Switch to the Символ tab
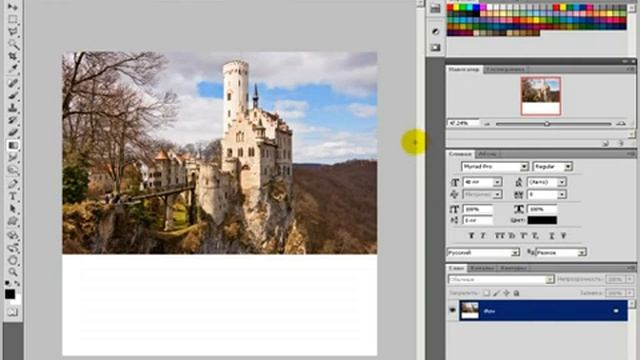The height and width of the screenshot is (360, 640). coord(460,154)
